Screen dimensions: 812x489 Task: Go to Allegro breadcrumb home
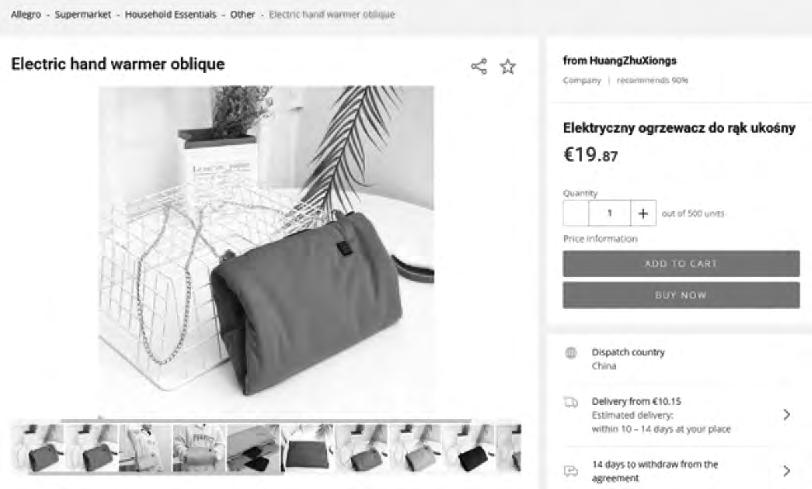coord(26,15)
